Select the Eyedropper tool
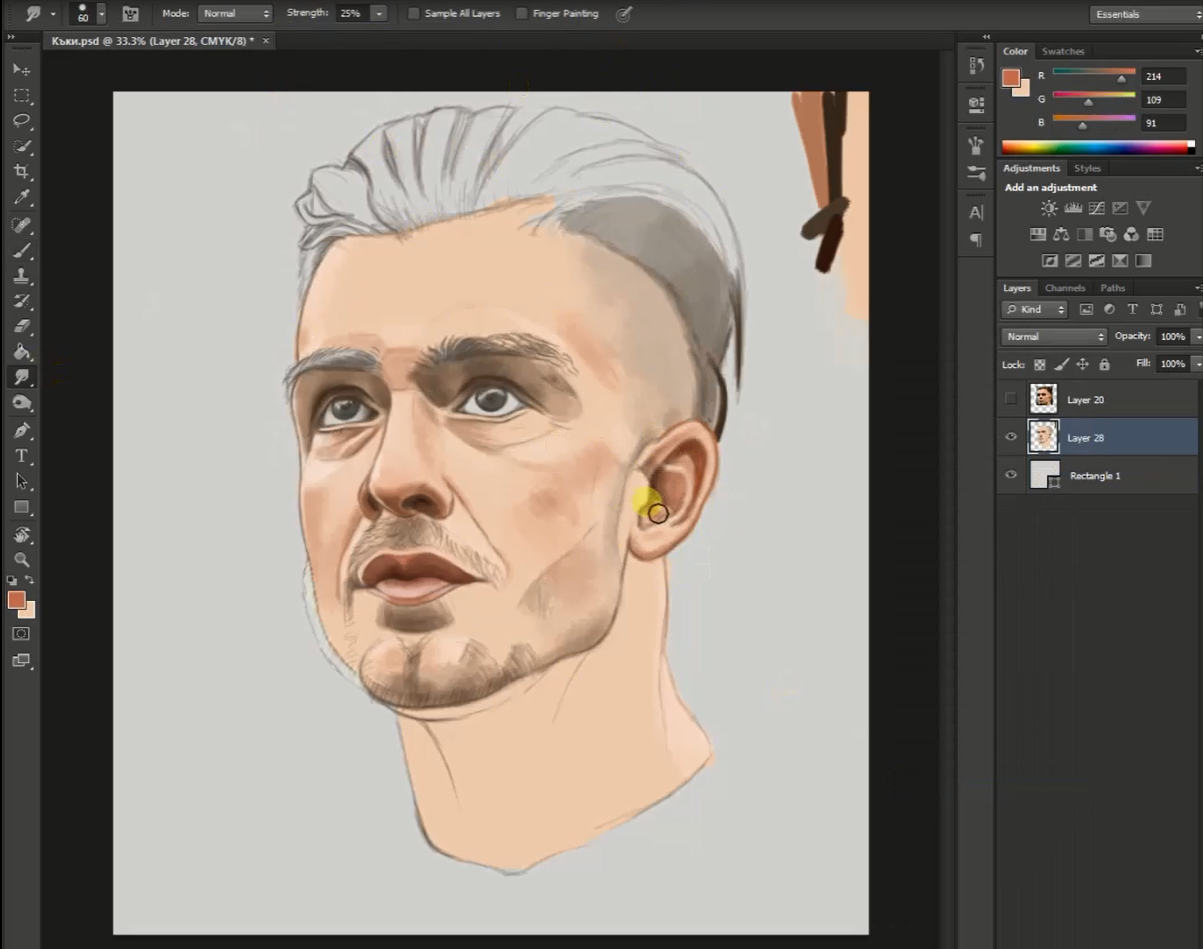 tap(21, 198)
